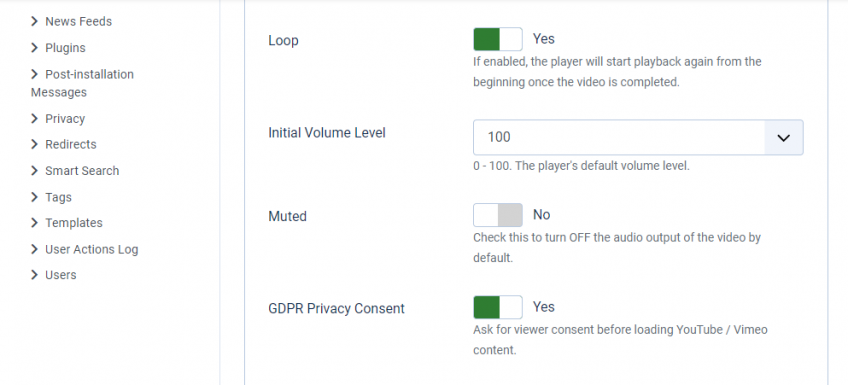Toggle the Muted switch

point(498,215)
